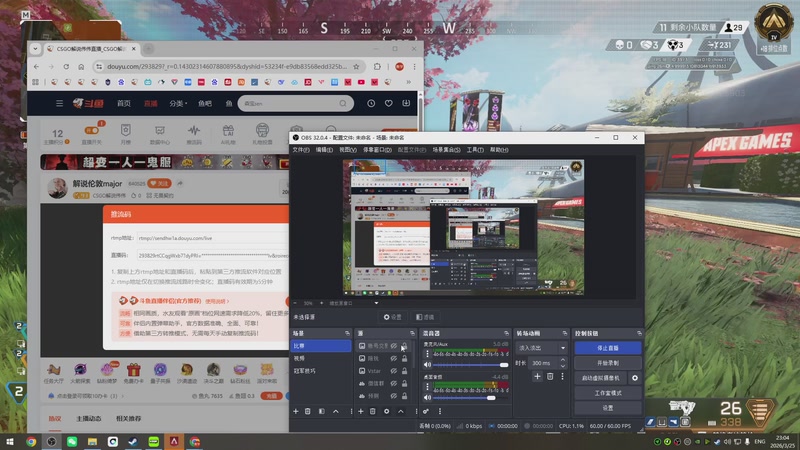800x450 pixels.
Task: Open Chrome extensions puzzle icon
Action: [x=377, y=66]
